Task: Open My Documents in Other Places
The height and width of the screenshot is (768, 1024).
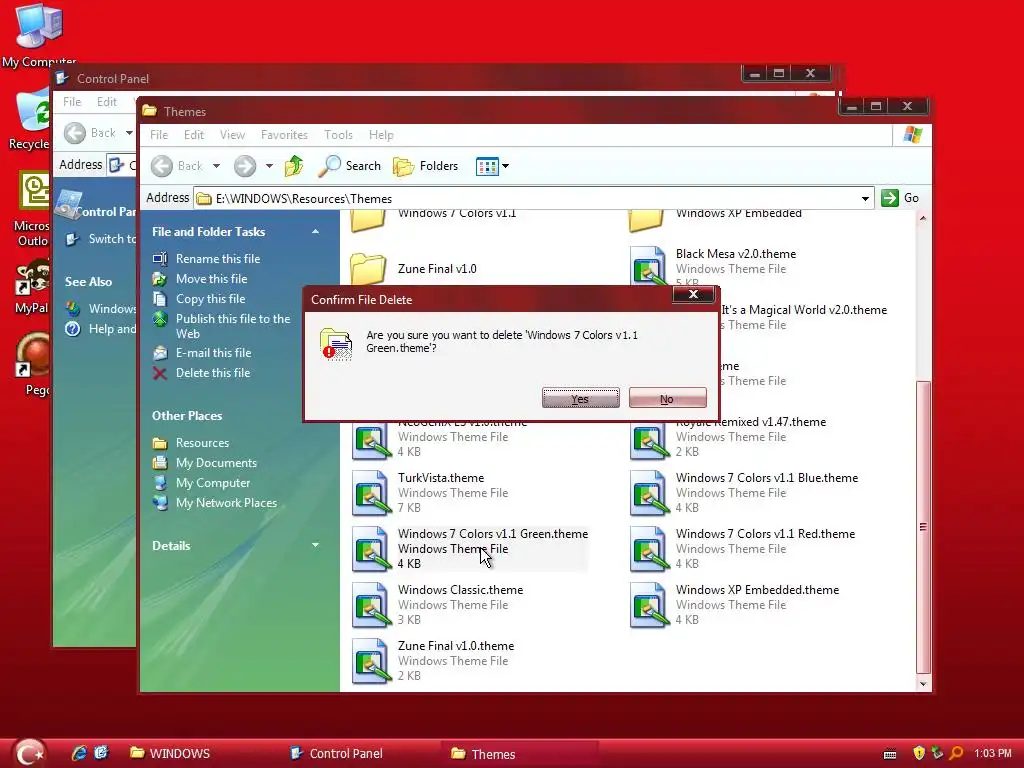Action: coord(216,463)
